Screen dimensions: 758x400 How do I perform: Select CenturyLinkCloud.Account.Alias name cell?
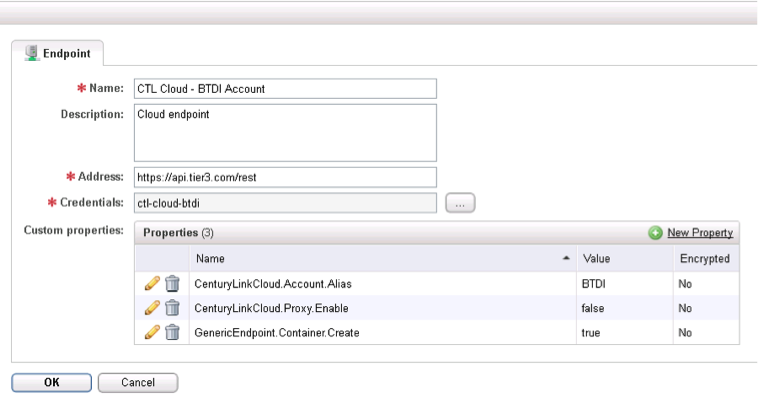click(x=383, y=283)
